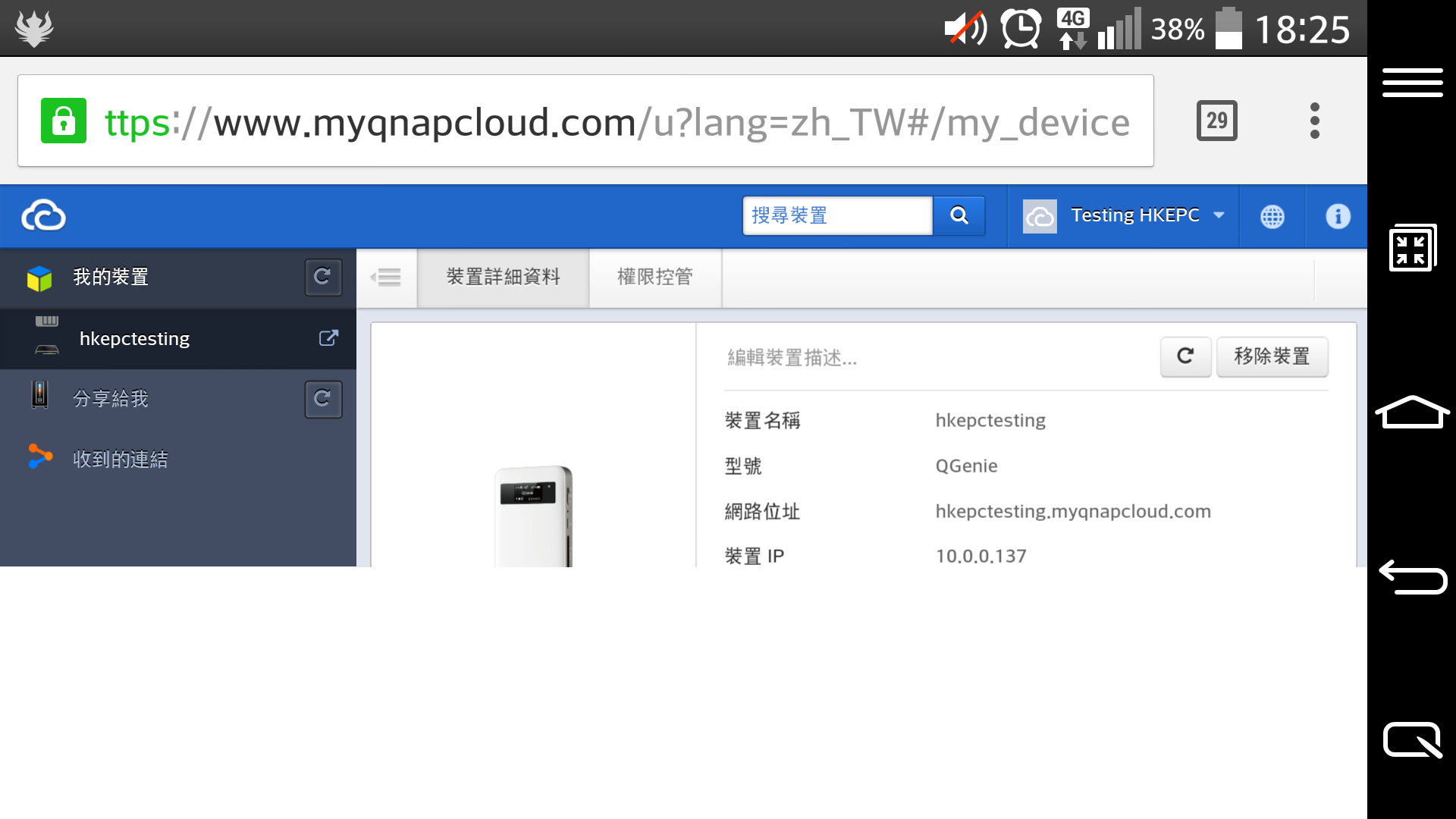Click the QGenie device image
This screenshot has width=1456, height=819.
tap(534, 516)
